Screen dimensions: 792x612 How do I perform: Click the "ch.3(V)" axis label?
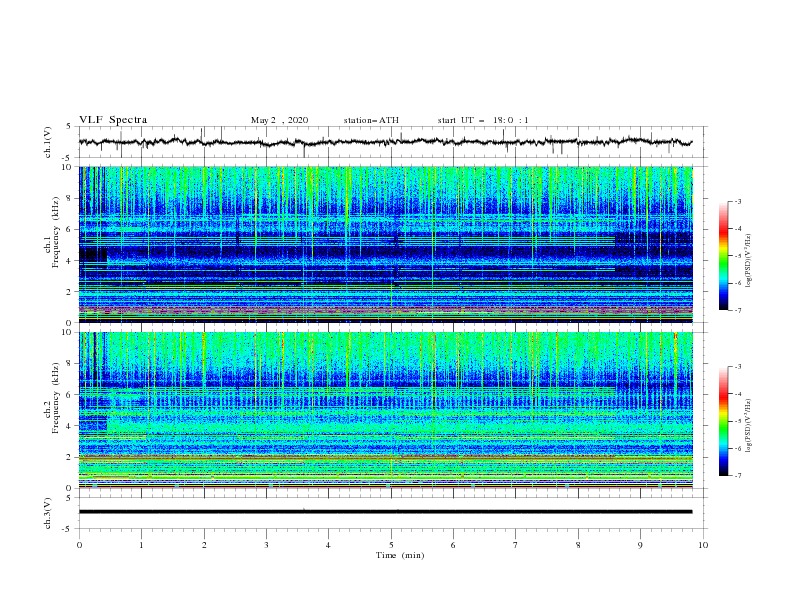(48, 513)
